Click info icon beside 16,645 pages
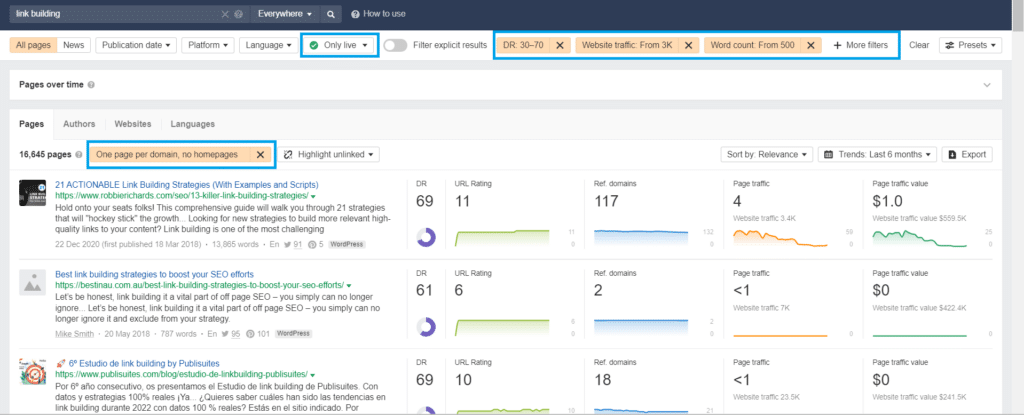 coord(78,155)
